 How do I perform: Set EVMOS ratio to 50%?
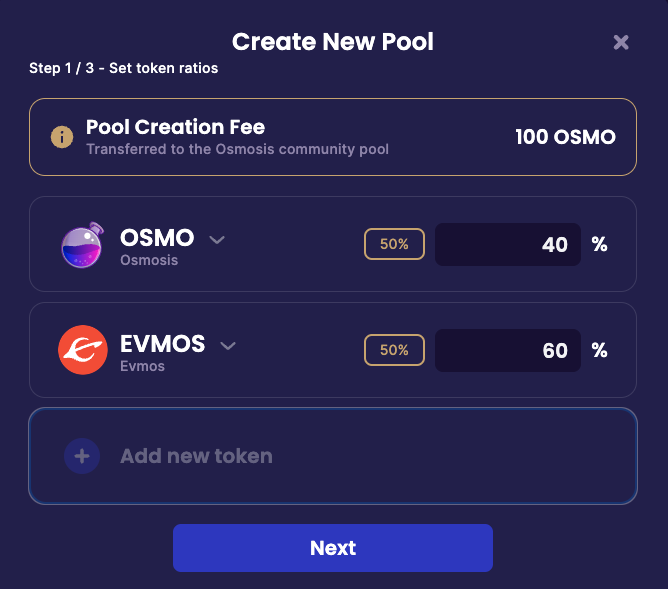tap(394, 350)
